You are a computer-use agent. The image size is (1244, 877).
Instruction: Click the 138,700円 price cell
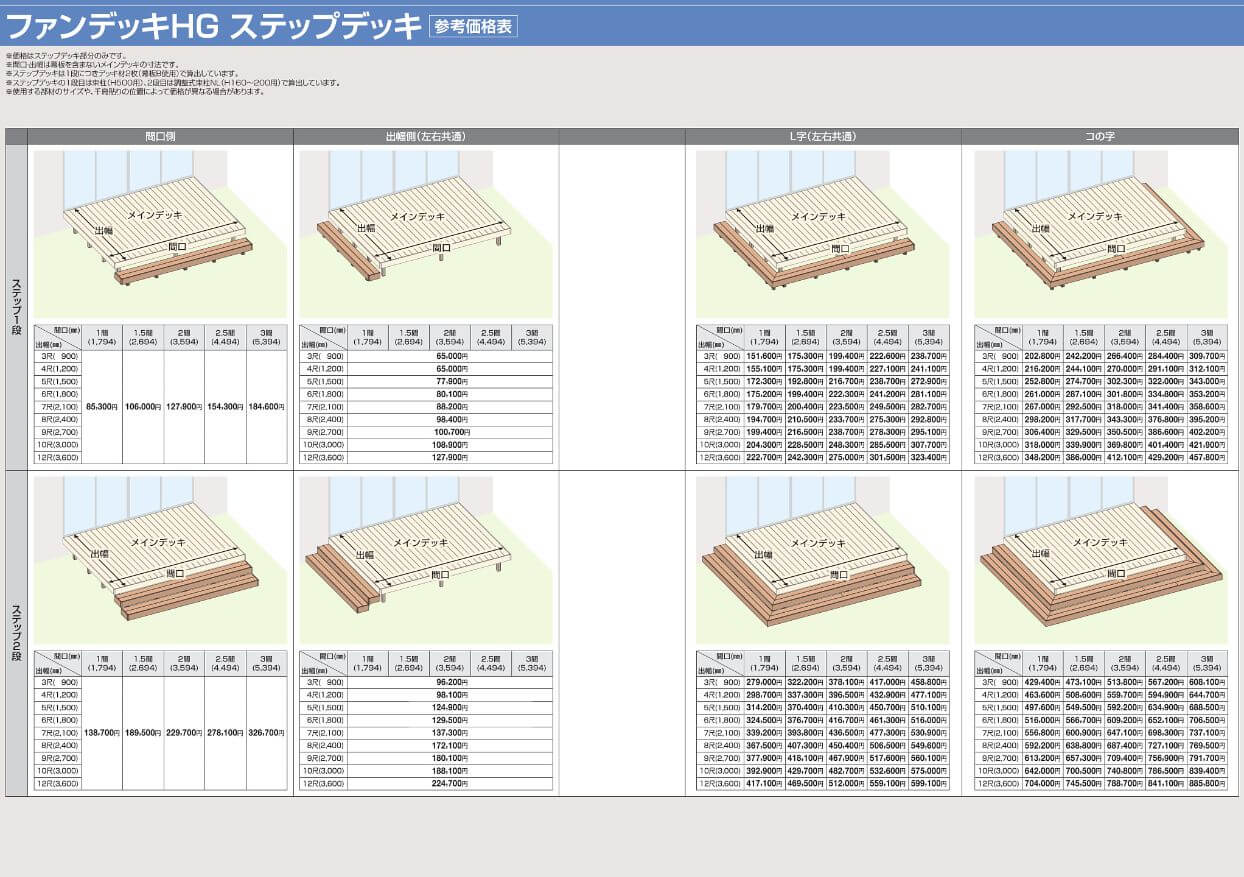point(101,733)
